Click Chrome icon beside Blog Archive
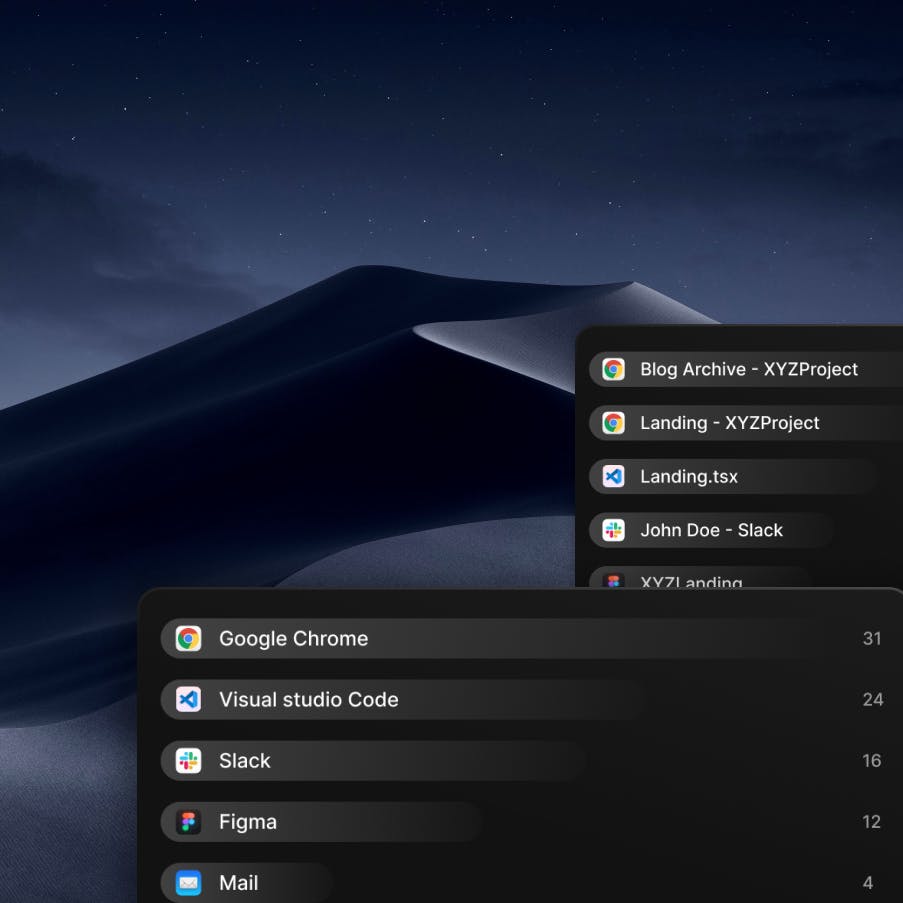This screenshot has width=903, height=903. tap(613, 369)
